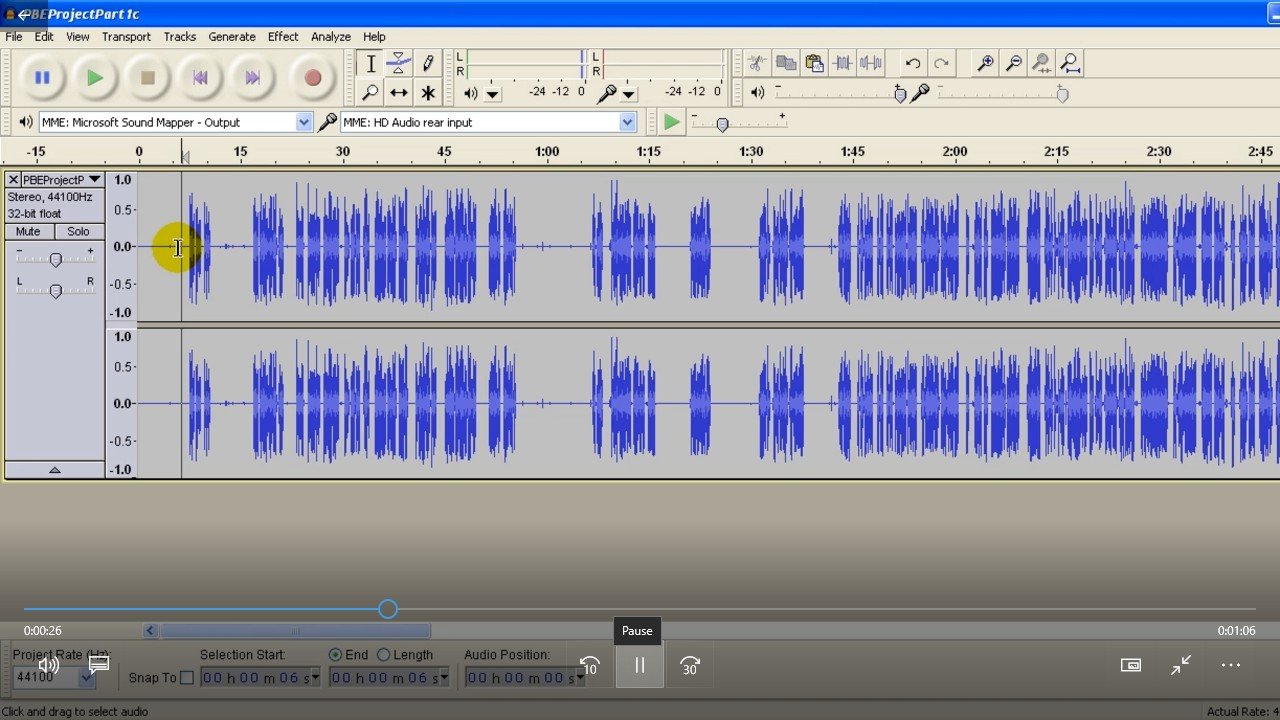Click the Skip to End button
1280x720 pixels.
[253, 77]
